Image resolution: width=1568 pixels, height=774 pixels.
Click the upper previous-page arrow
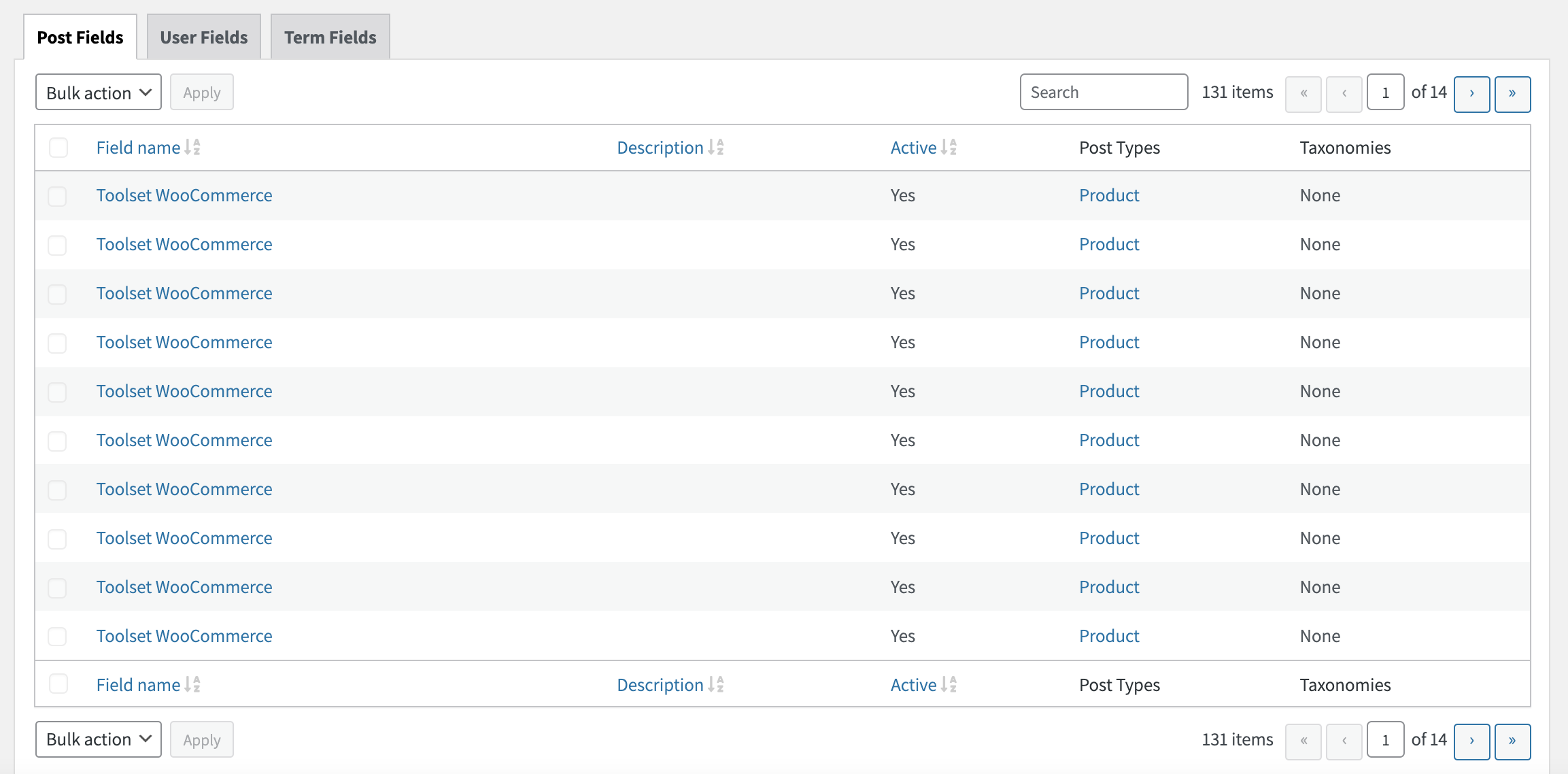point(1344,94)
